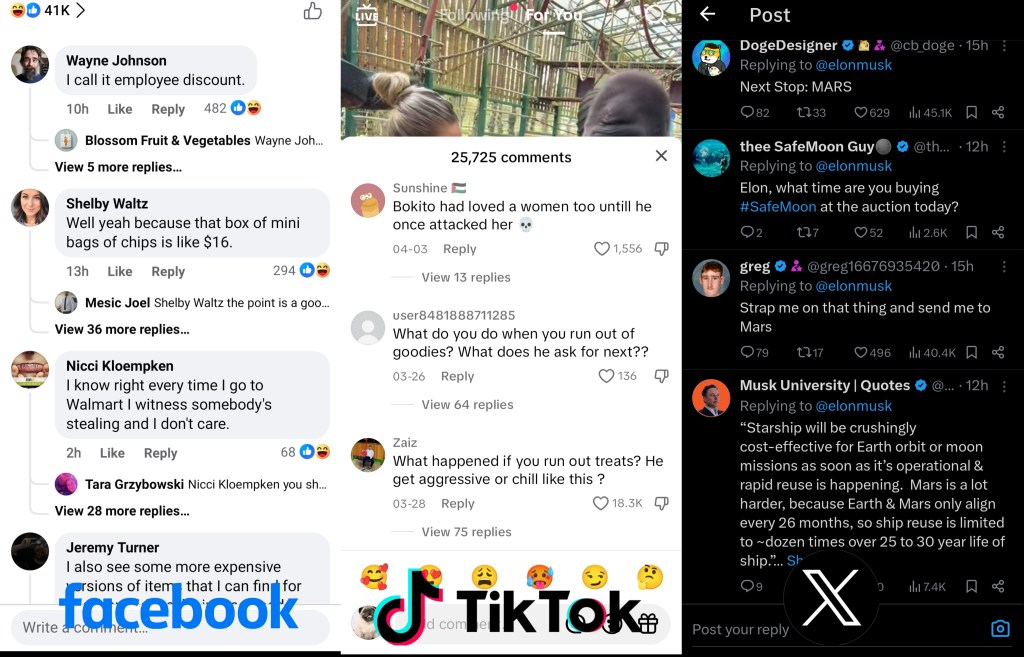This screenshot has width=1024, height=657.
Task: Expand View 13 replies under Sunshine
Action: tap(466, 278)
